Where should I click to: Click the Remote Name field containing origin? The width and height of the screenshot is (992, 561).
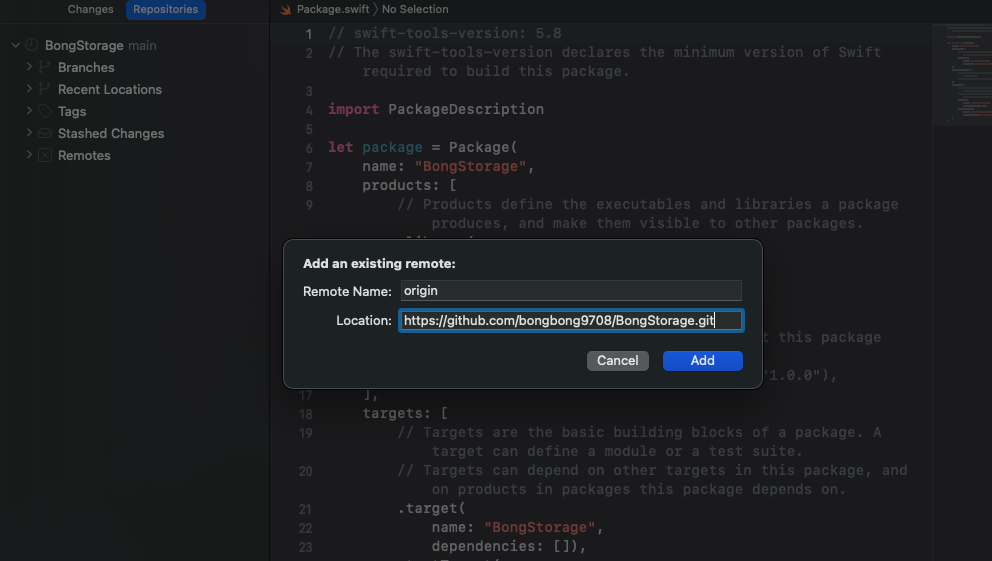[571, 290]
